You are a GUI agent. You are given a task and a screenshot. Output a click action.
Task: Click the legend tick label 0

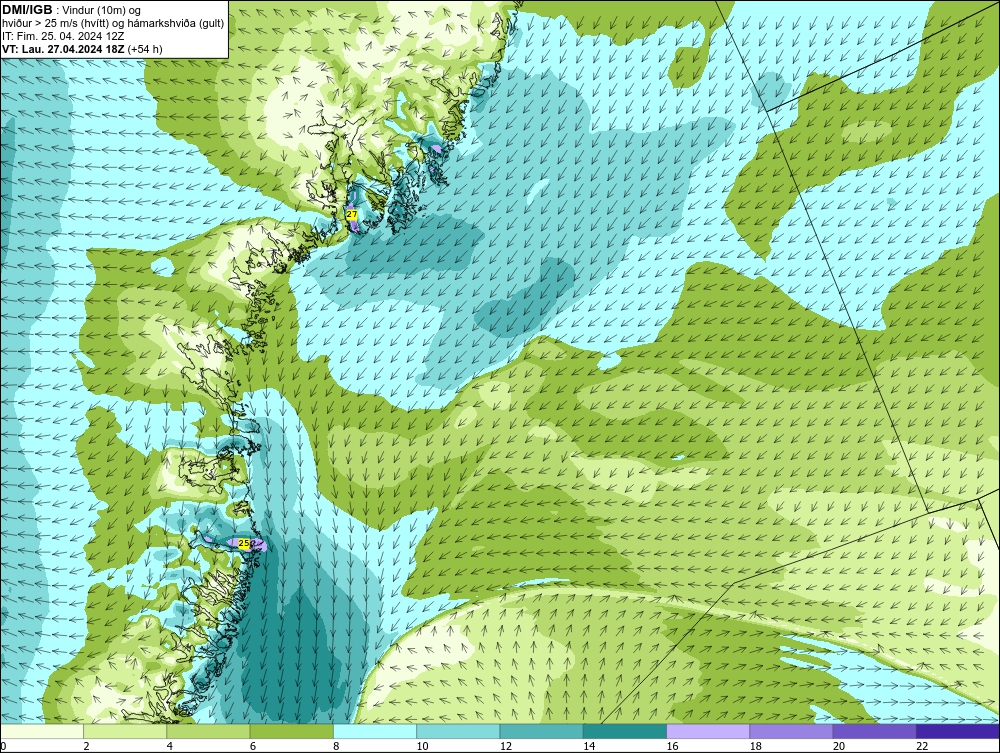pyautogui.click(x=3, y=747)
